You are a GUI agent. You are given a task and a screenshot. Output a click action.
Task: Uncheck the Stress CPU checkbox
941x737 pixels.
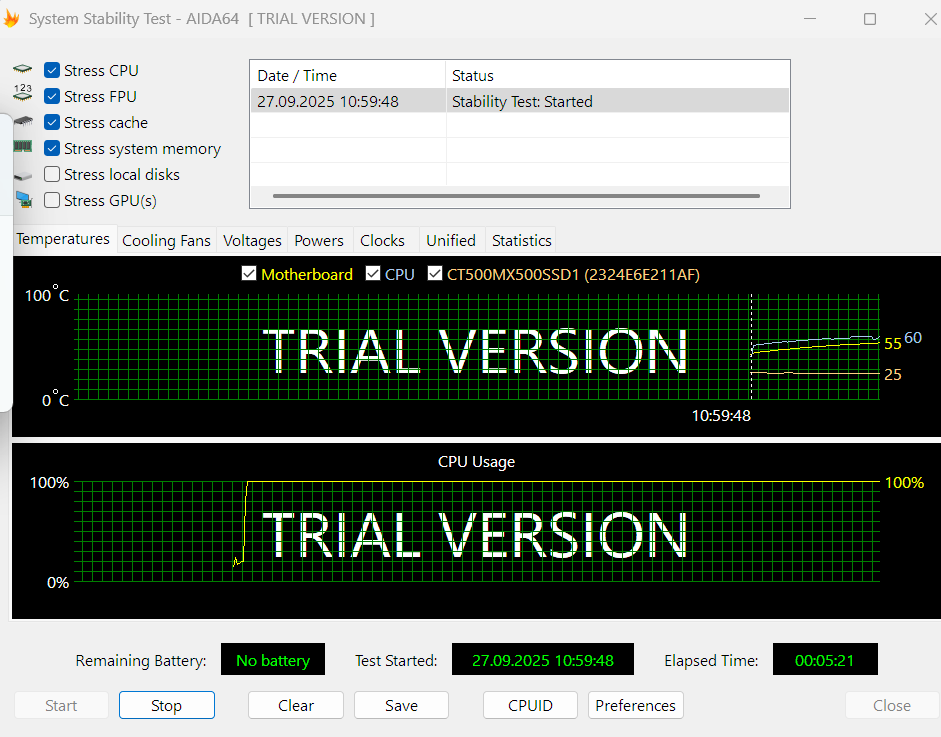(52, 70)
